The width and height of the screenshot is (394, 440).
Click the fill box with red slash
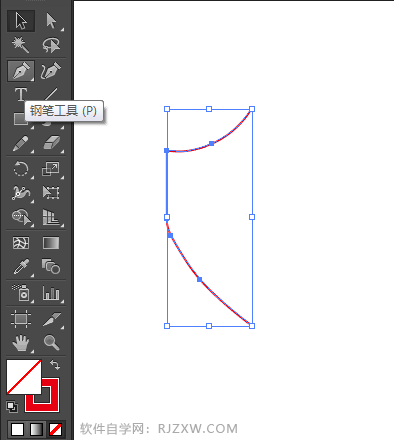coord(24,377)
